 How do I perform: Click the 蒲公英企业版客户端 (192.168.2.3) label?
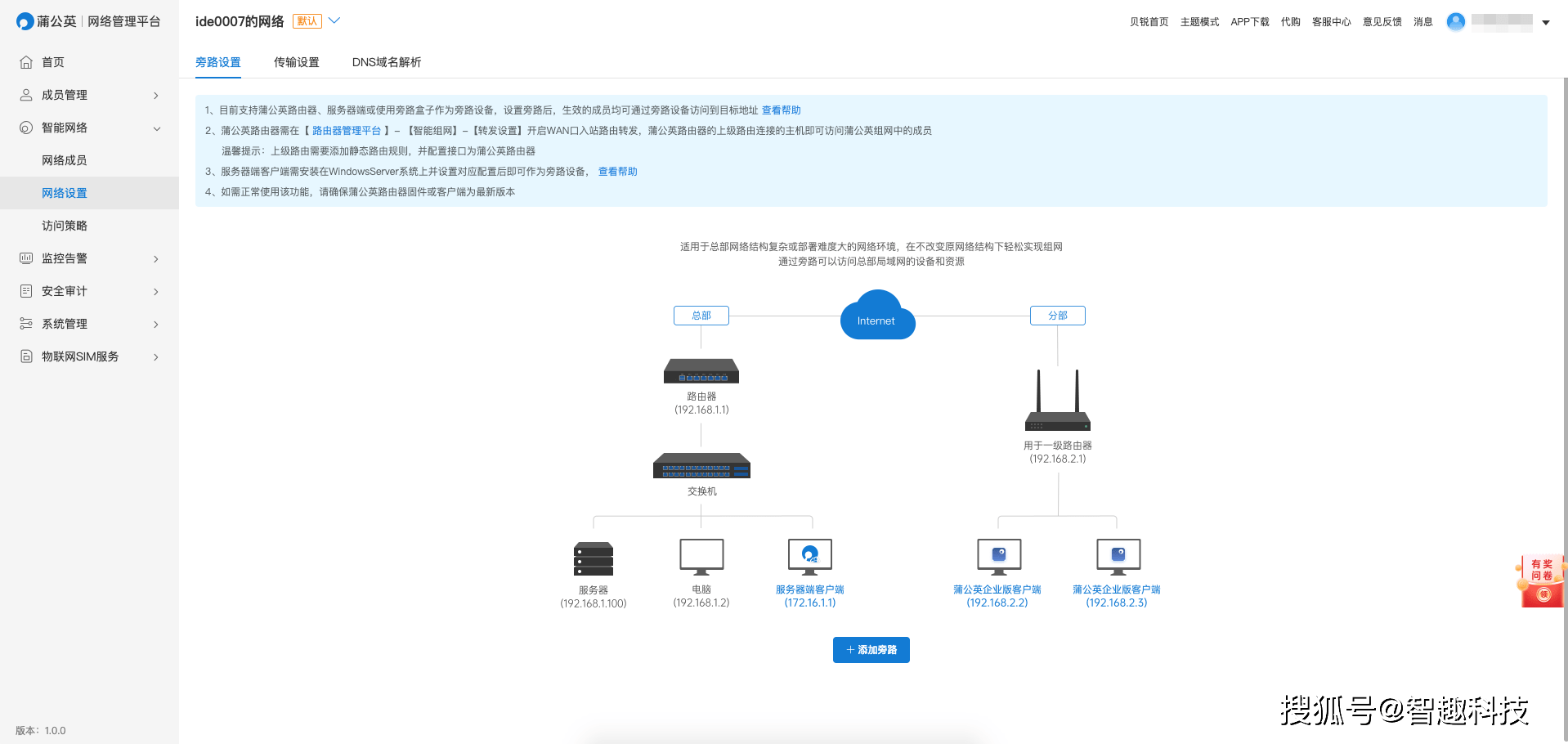tap(1117, 596)
